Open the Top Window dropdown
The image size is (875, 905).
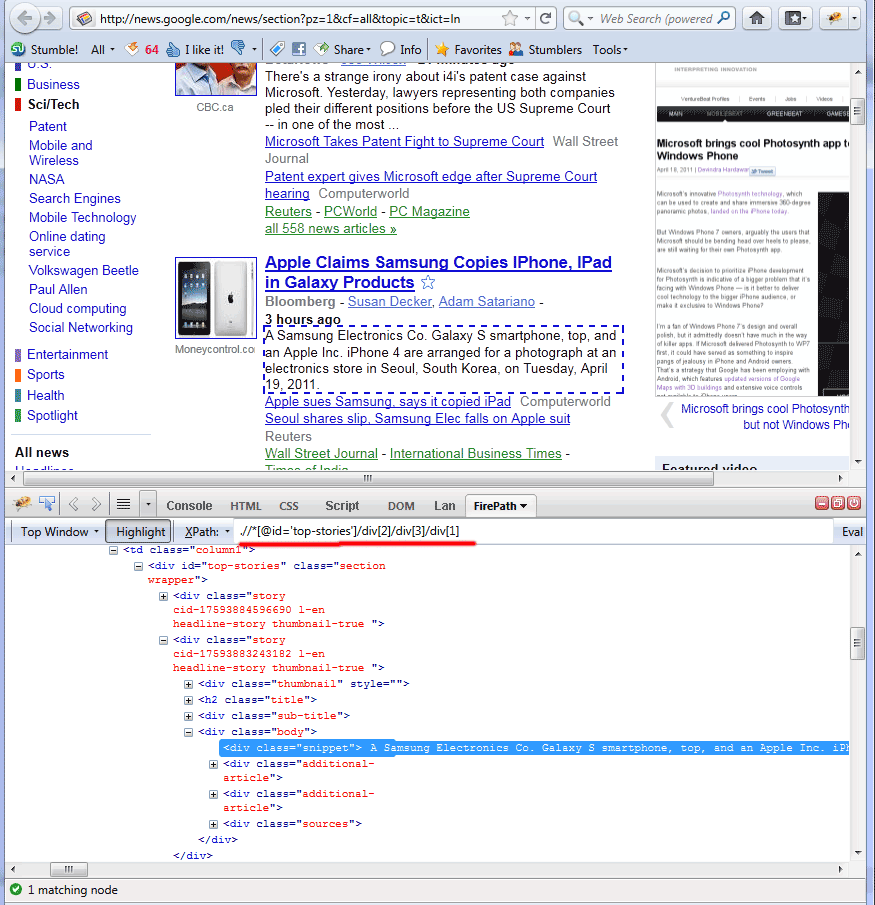59,532
